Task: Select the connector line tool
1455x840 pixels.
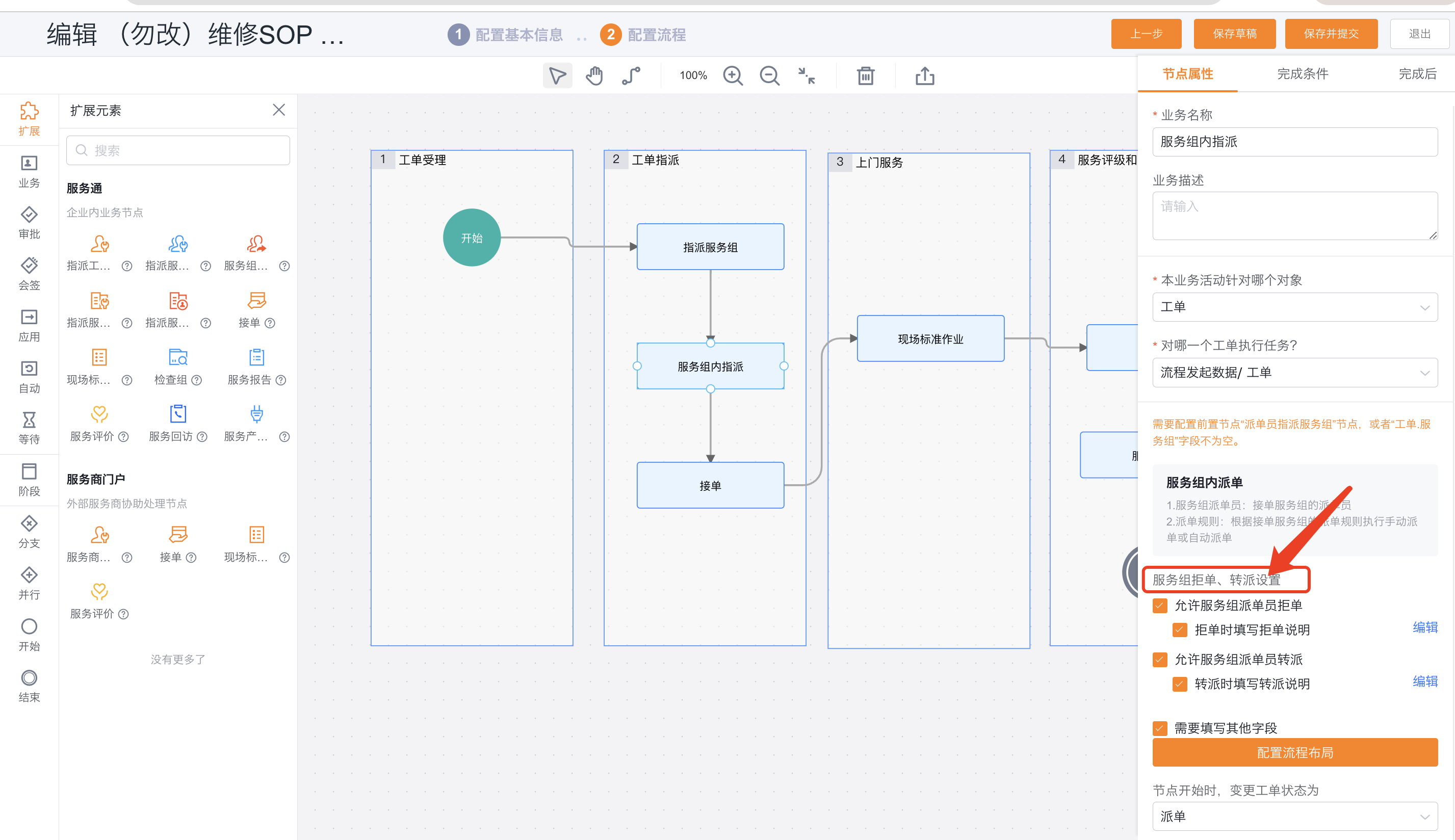Action: (x=631, y=75)
